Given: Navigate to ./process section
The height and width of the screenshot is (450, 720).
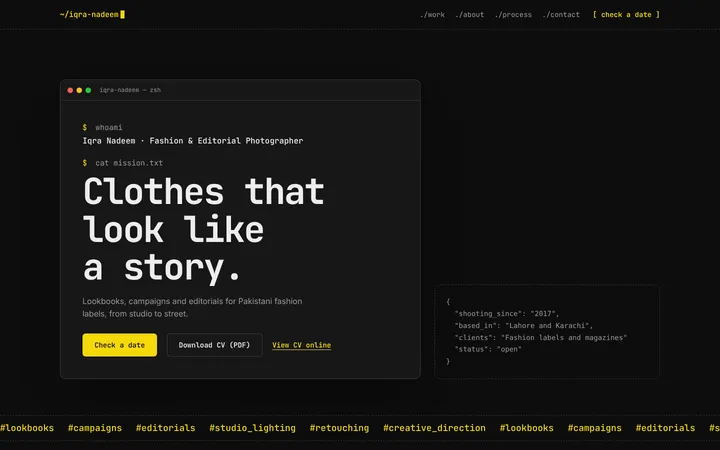Looking at the screenshot, I should tap(513, 15).
